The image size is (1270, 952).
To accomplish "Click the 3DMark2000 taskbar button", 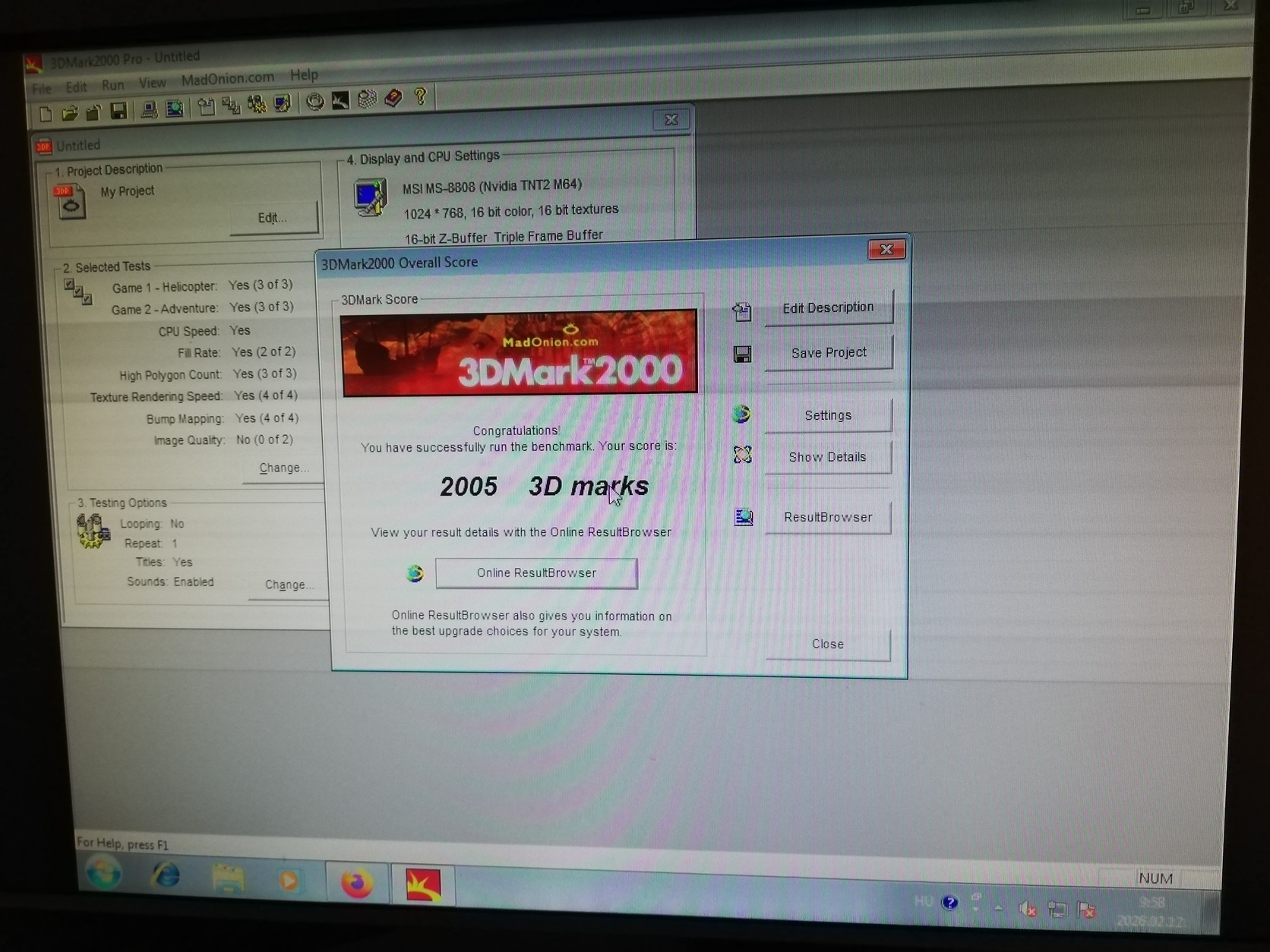I will point(423,885).
